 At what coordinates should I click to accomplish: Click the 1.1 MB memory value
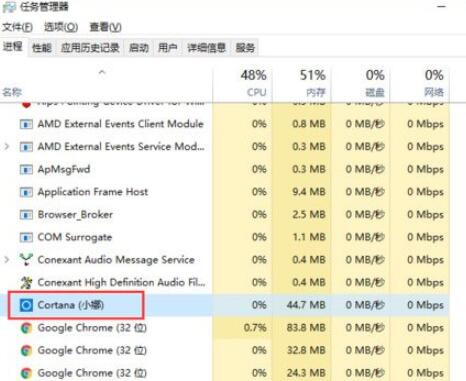(309, 237)
